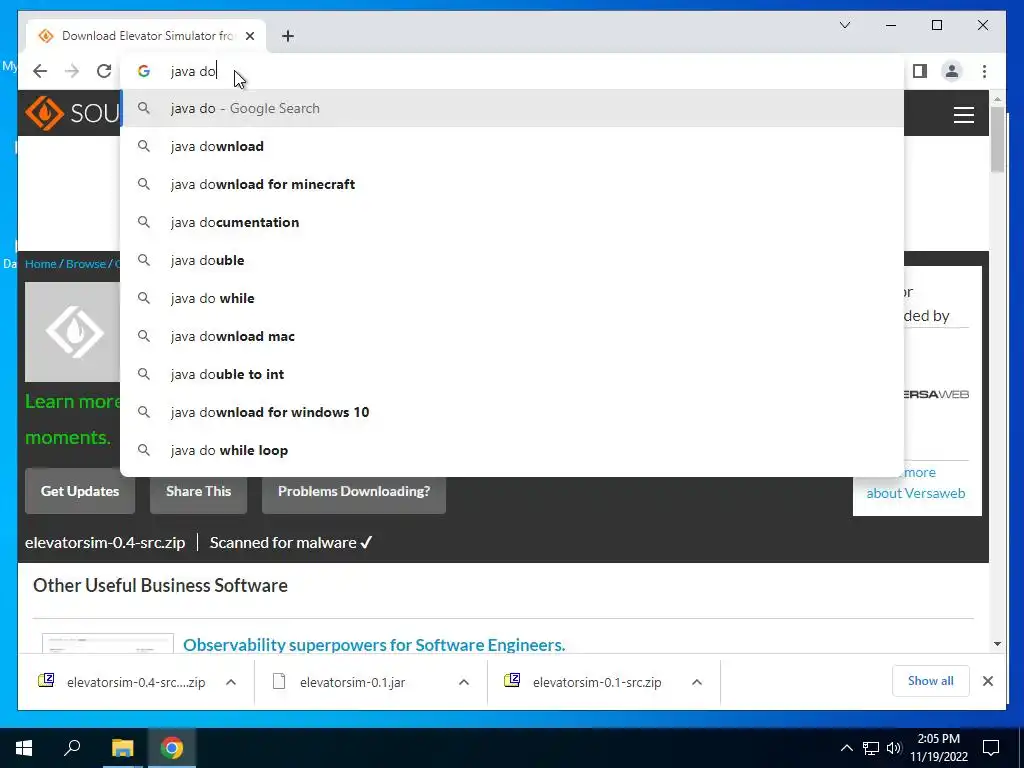Choose 'java double' suggestion
1024x768 pixels.
512,260
